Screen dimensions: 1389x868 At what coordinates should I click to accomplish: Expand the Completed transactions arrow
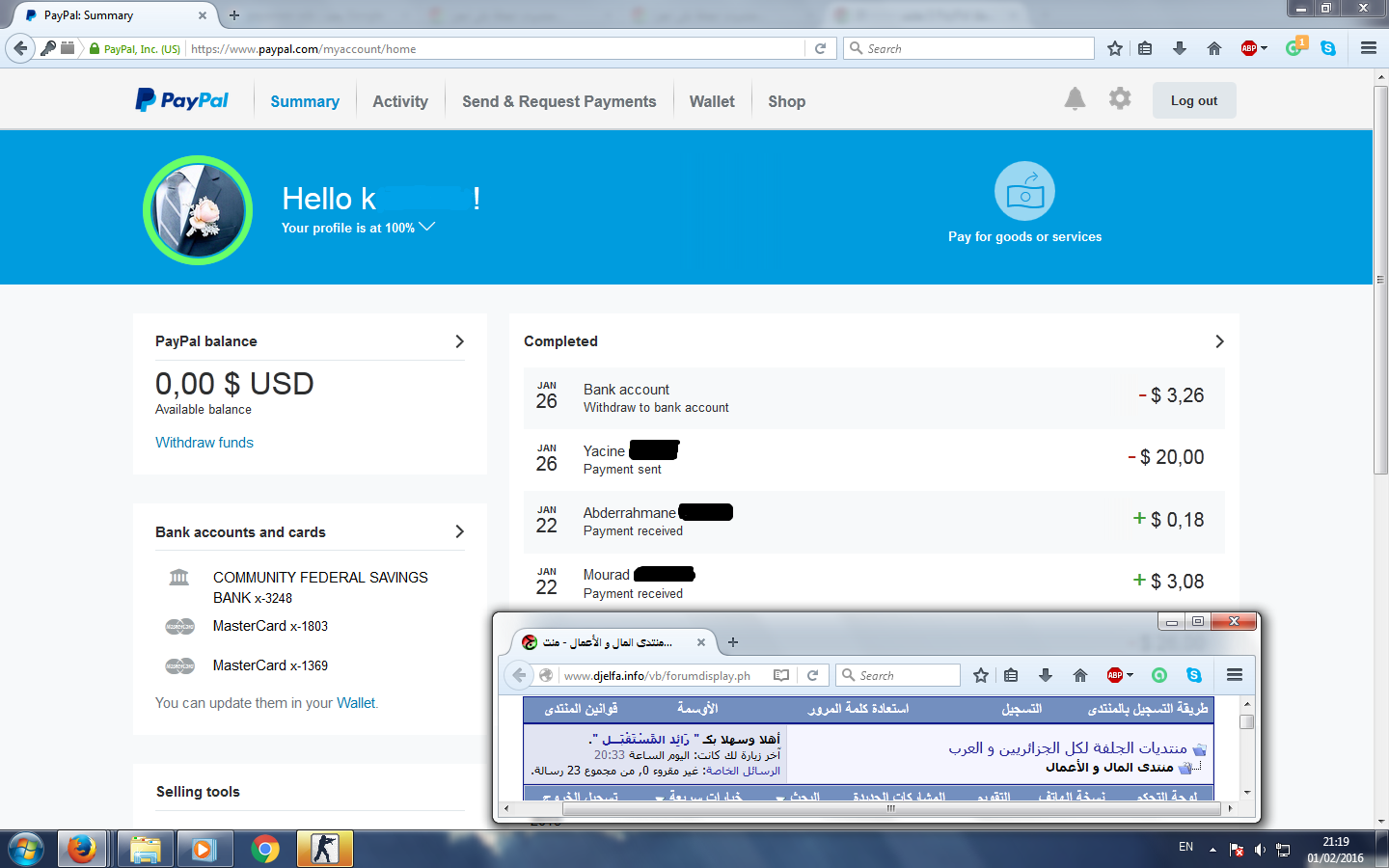click(1219, 341)
